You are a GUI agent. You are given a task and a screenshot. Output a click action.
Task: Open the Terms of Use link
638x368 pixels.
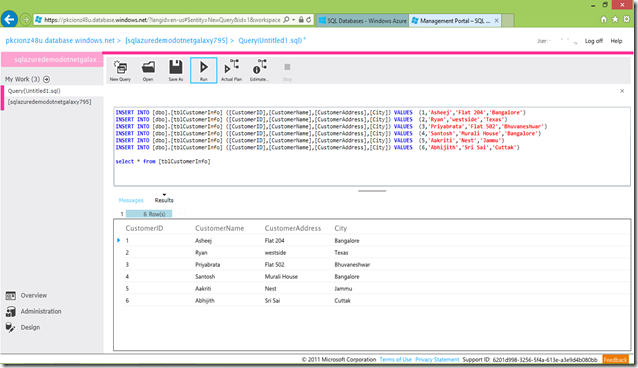pyautogui.click(x=395, y=359)
